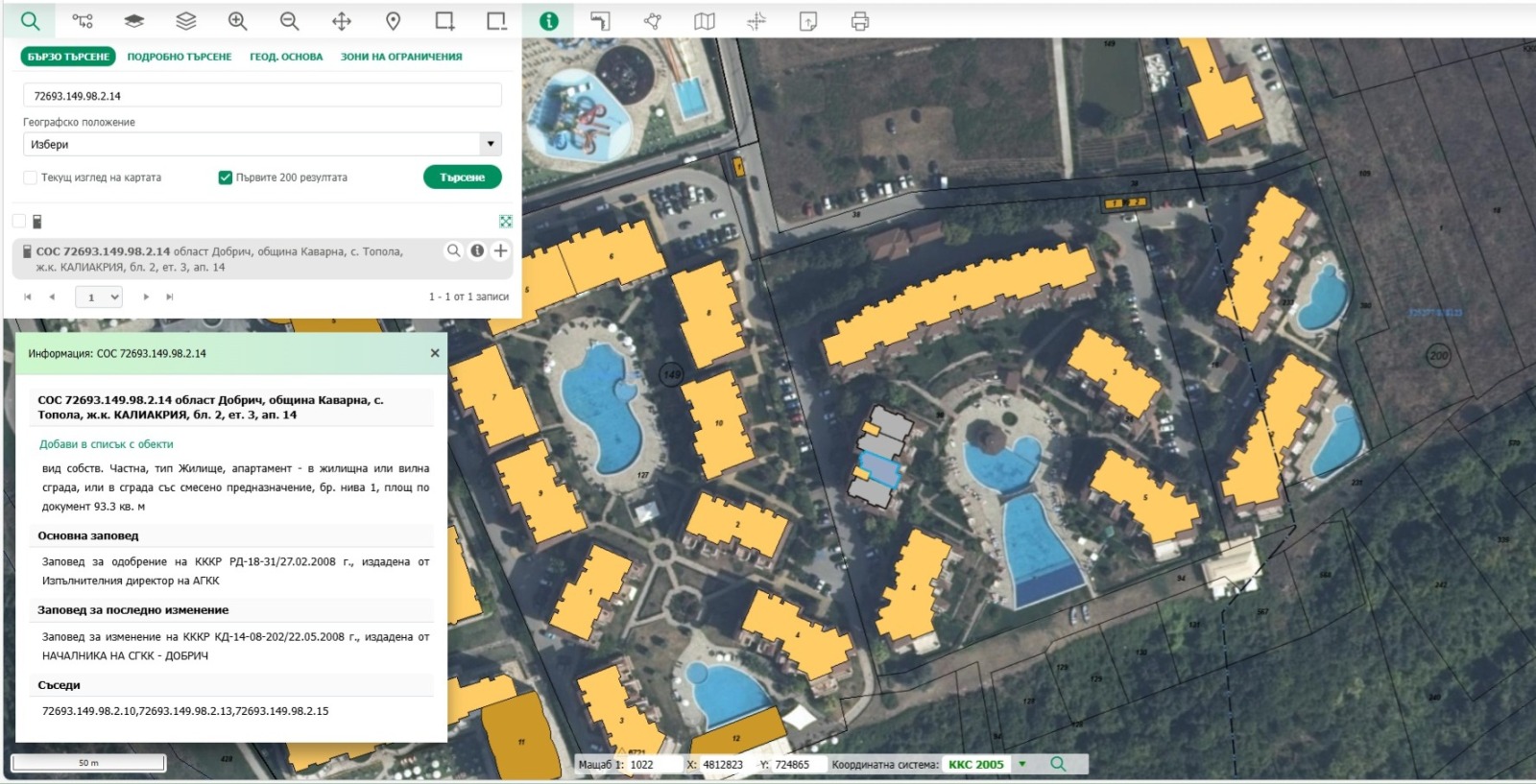The image size is (1536, 784).
Task: Activate the green info identify tool
Action: pos(548,21)
